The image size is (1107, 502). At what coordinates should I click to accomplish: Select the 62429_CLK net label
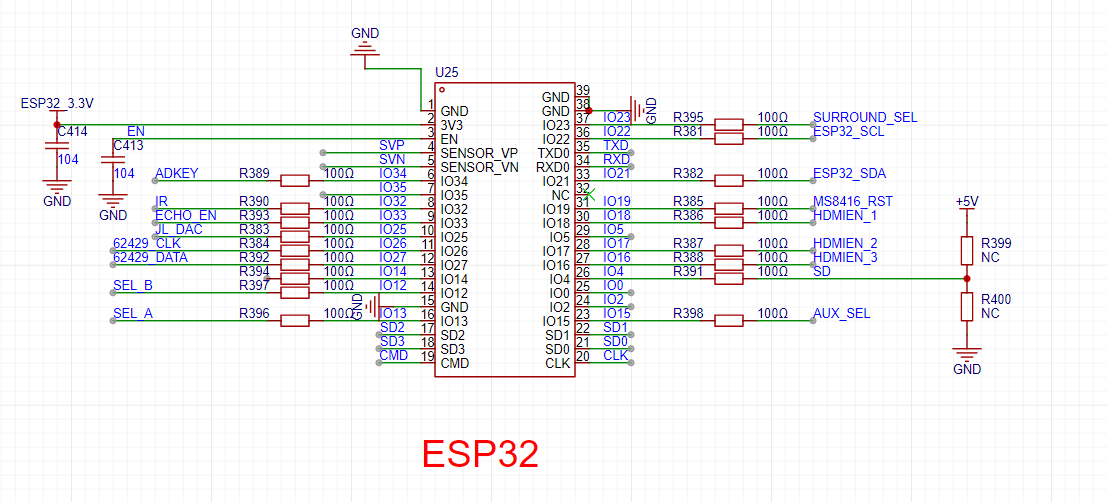click(147, 244)
